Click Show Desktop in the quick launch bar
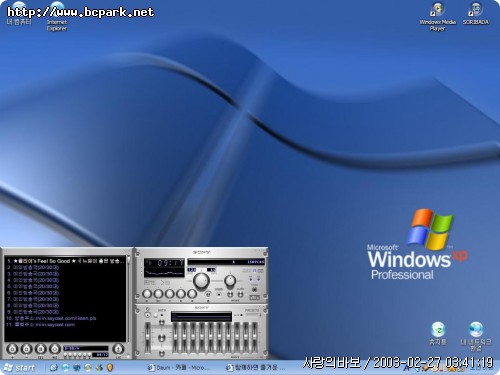Image resolution: width=500 pixels, height=375 pixels. [x=53, y=368]
